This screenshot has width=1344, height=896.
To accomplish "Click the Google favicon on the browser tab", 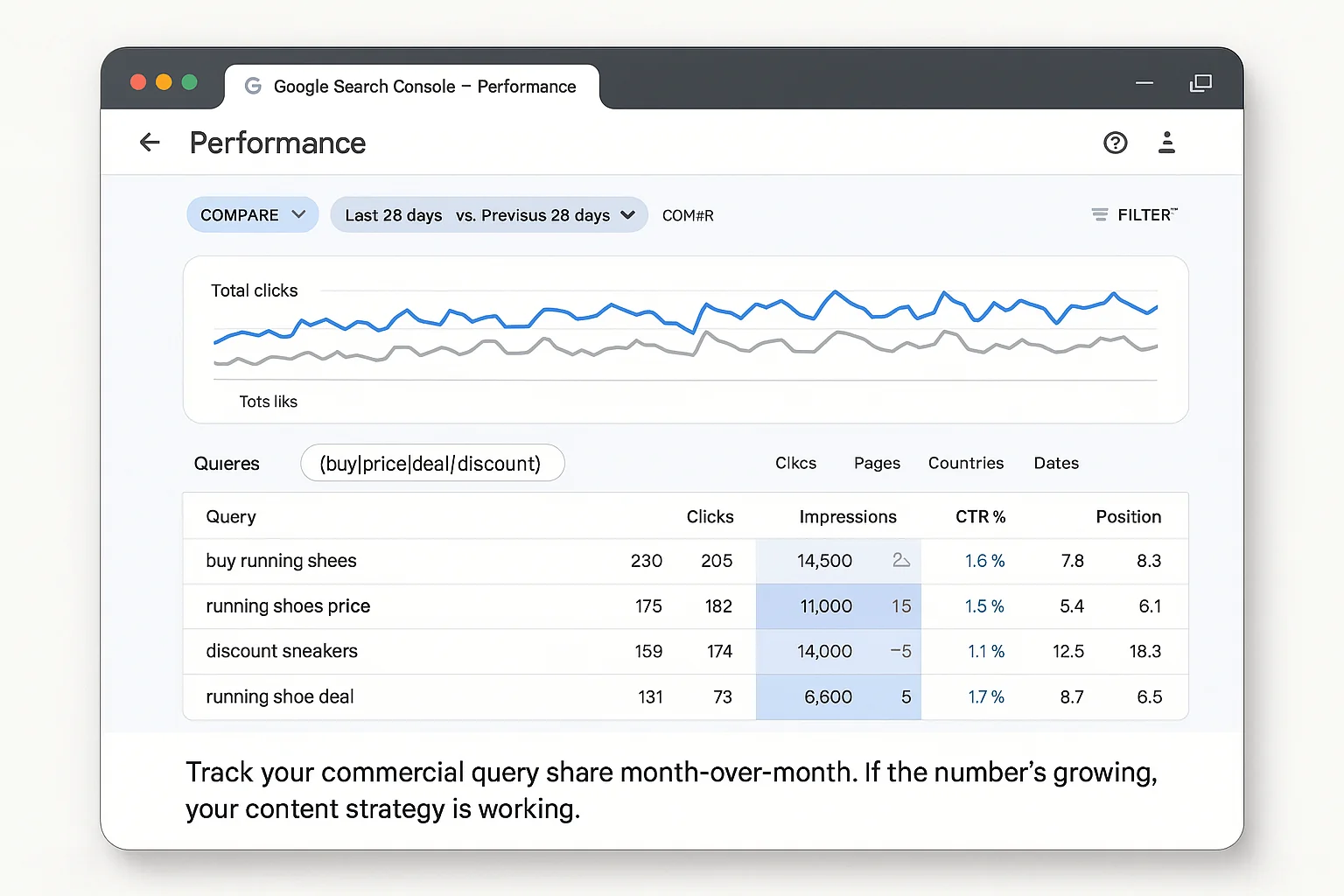I will [x=252, y=86].
